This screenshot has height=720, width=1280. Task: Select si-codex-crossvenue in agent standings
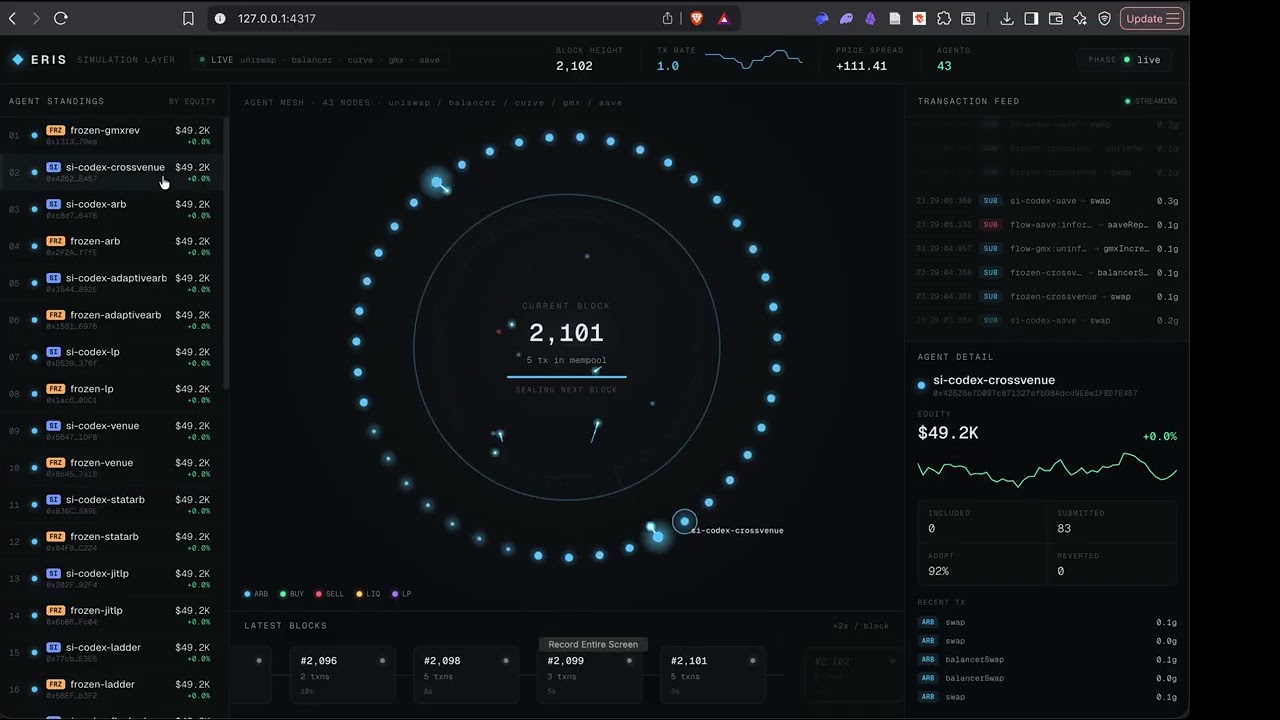tap(112, 172)
